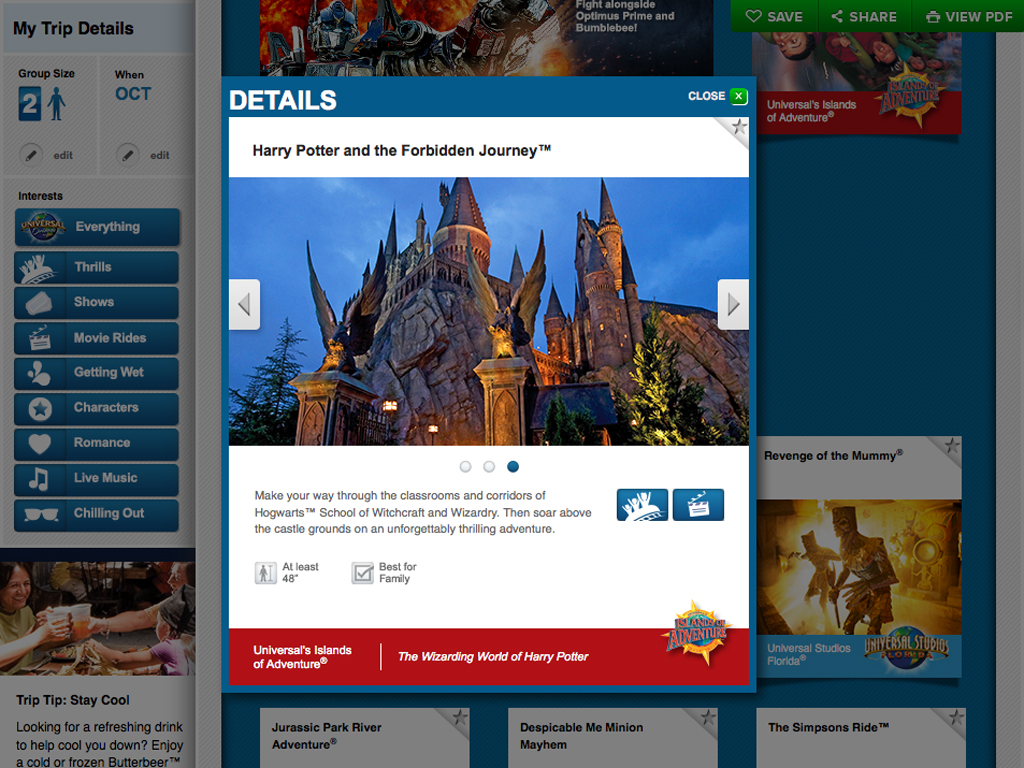Open the Transformers ride image card
1024x768 pixels.
pyautogui.click(x=487, y=38)
